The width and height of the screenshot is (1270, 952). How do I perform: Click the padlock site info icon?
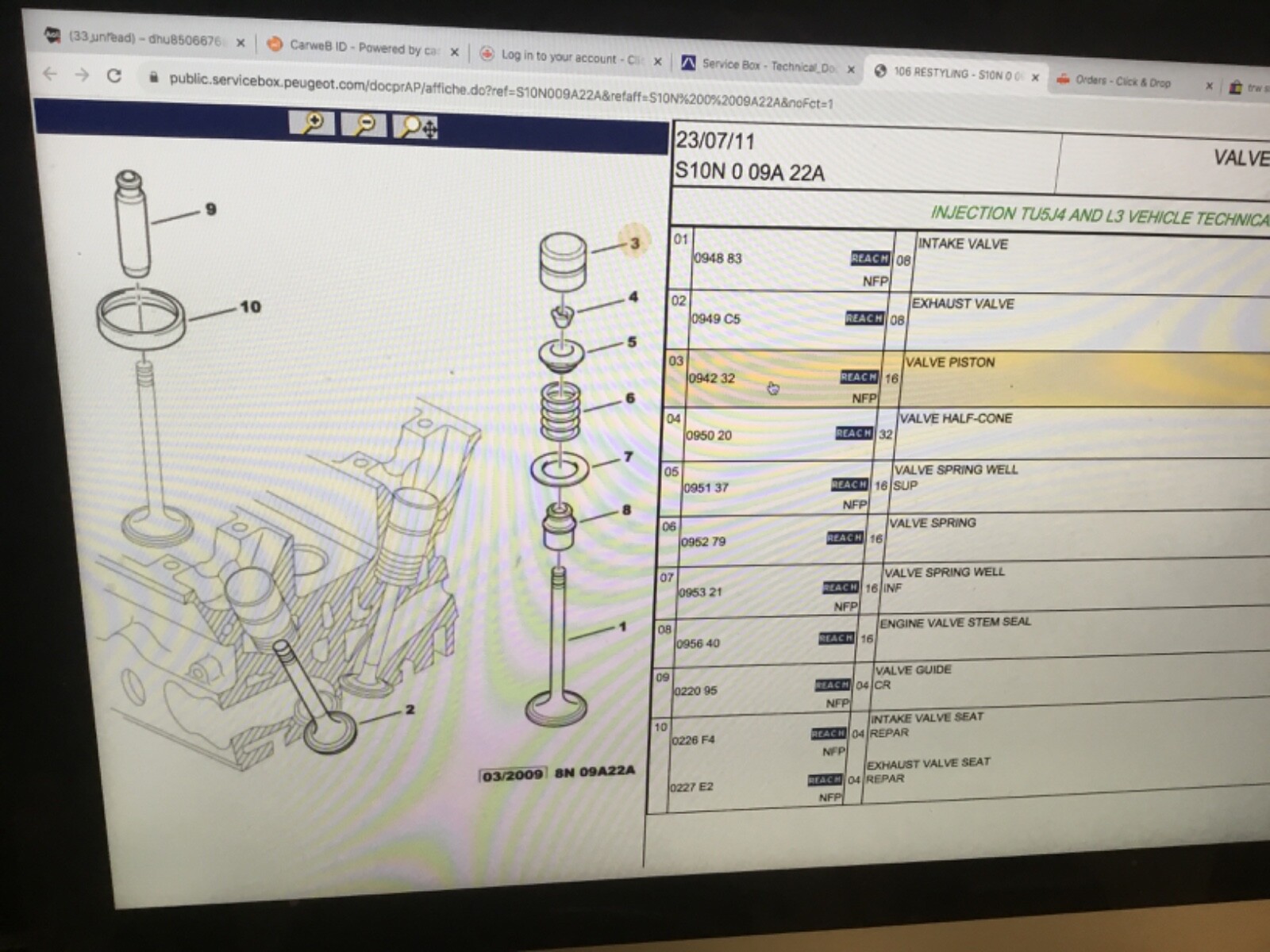153,78
